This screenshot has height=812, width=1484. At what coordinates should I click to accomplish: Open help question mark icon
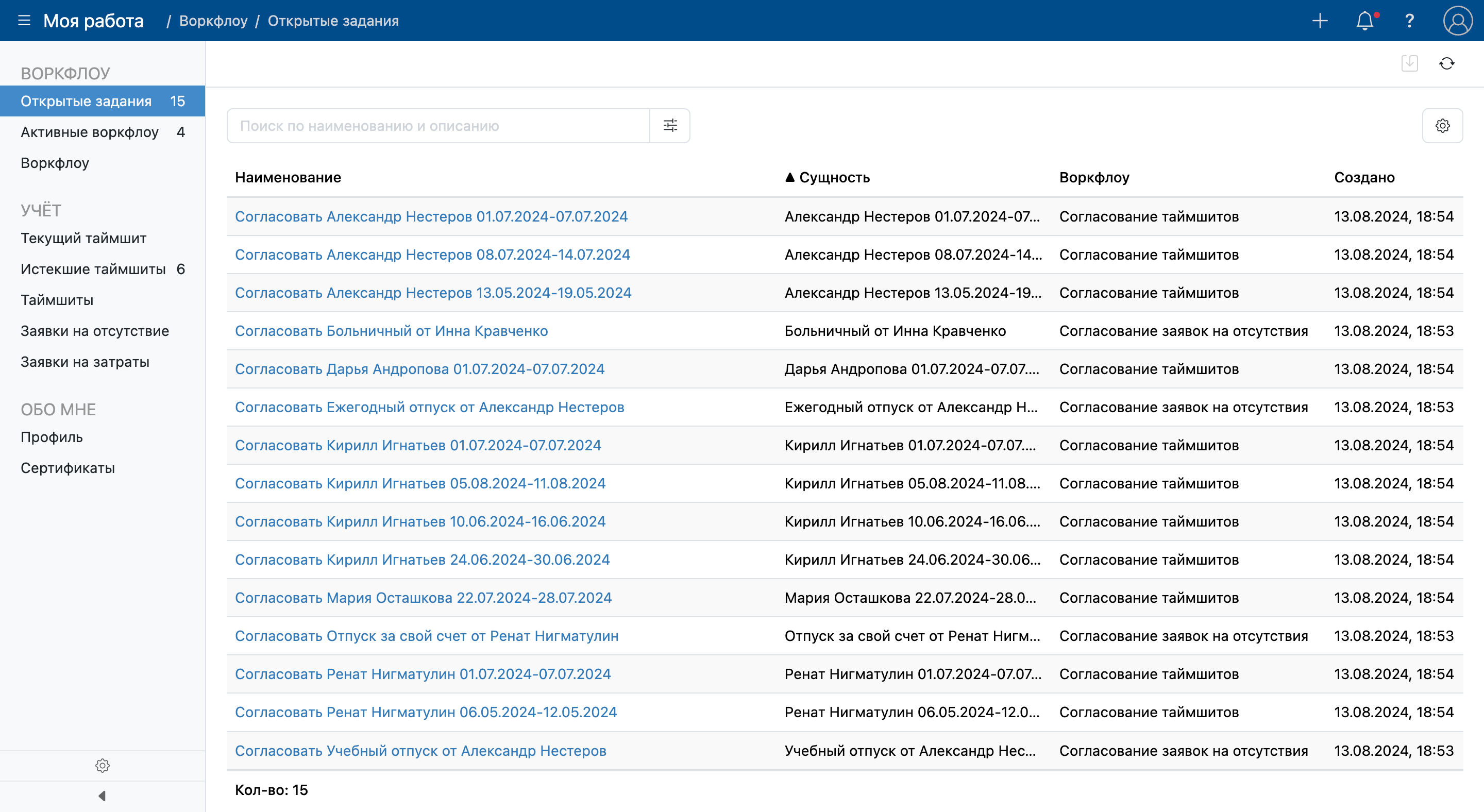point(1410,21)
